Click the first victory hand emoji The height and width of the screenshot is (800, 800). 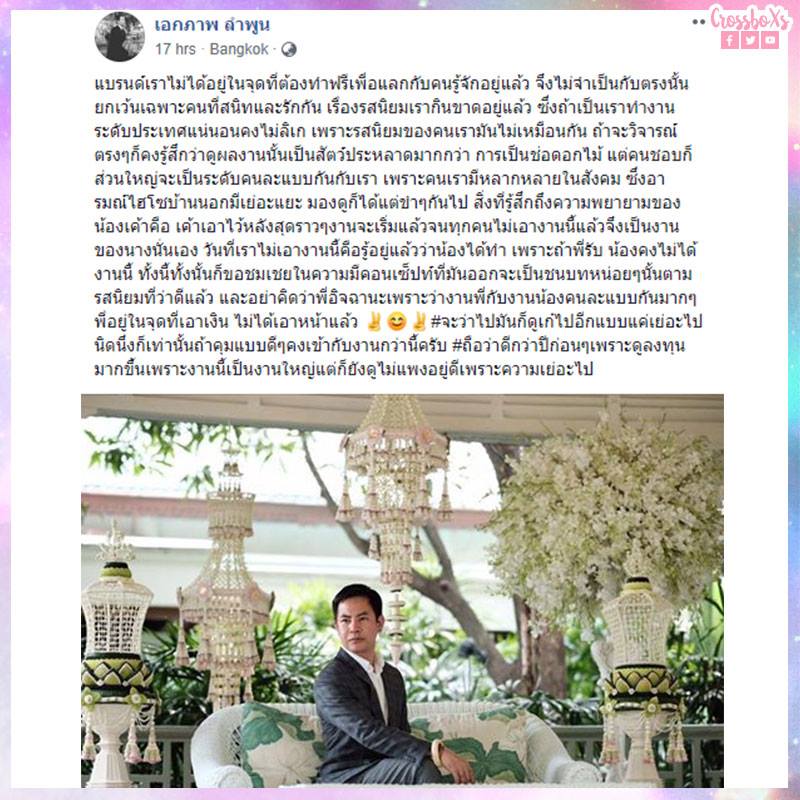(x=374, y=322)
